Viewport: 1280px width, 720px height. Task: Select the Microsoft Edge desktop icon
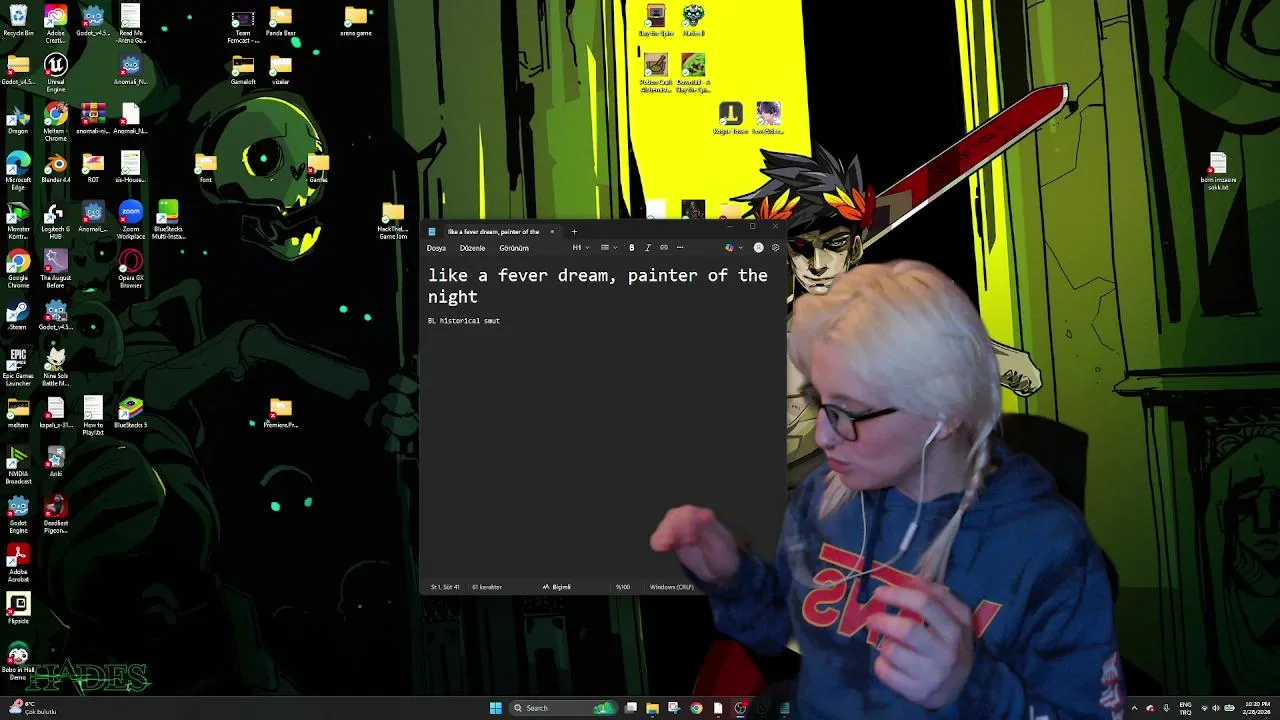point(18,171)
